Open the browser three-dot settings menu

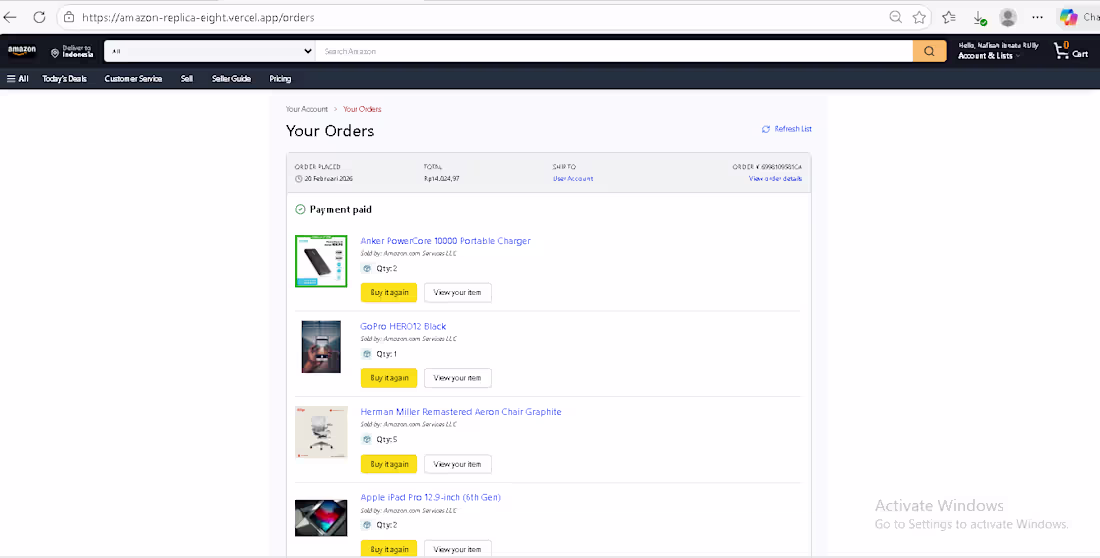[x=1038, y=18]
